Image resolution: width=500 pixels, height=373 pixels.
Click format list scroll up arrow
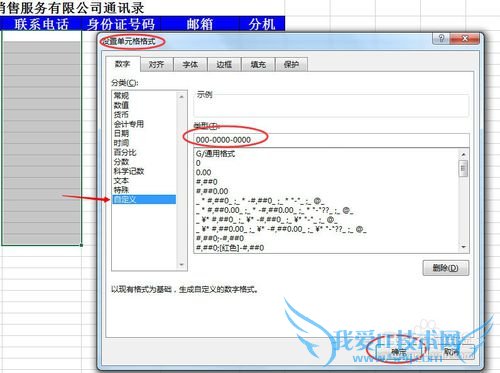tap(463, 154)
